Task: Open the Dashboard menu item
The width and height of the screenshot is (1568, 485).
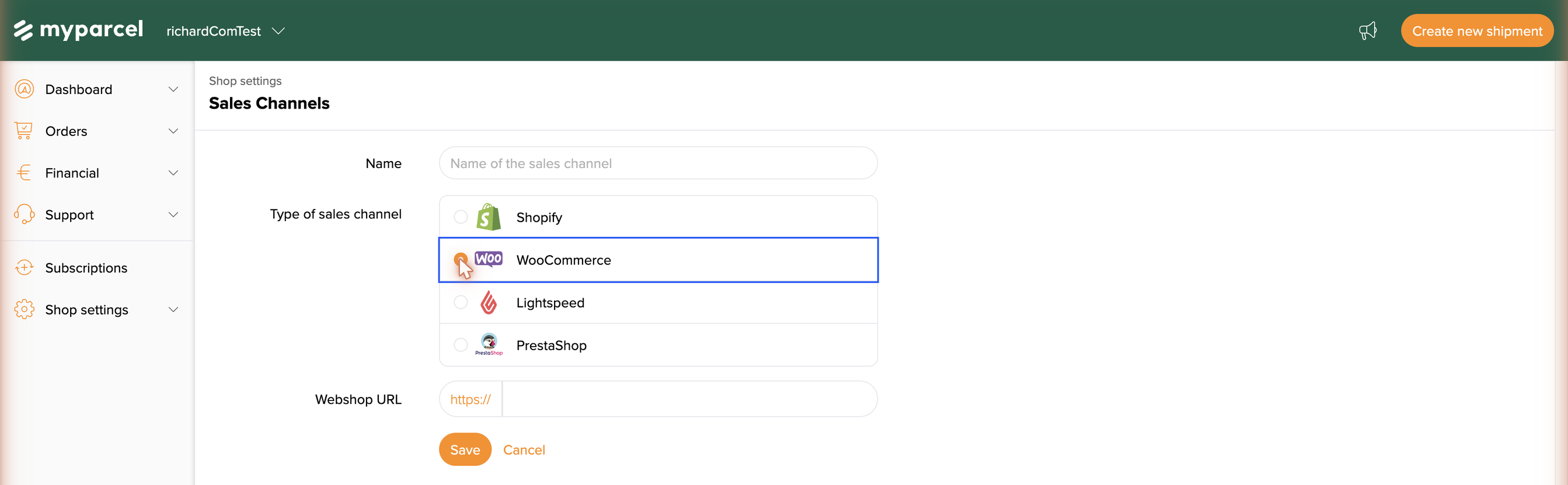Action: coord(97,89)
